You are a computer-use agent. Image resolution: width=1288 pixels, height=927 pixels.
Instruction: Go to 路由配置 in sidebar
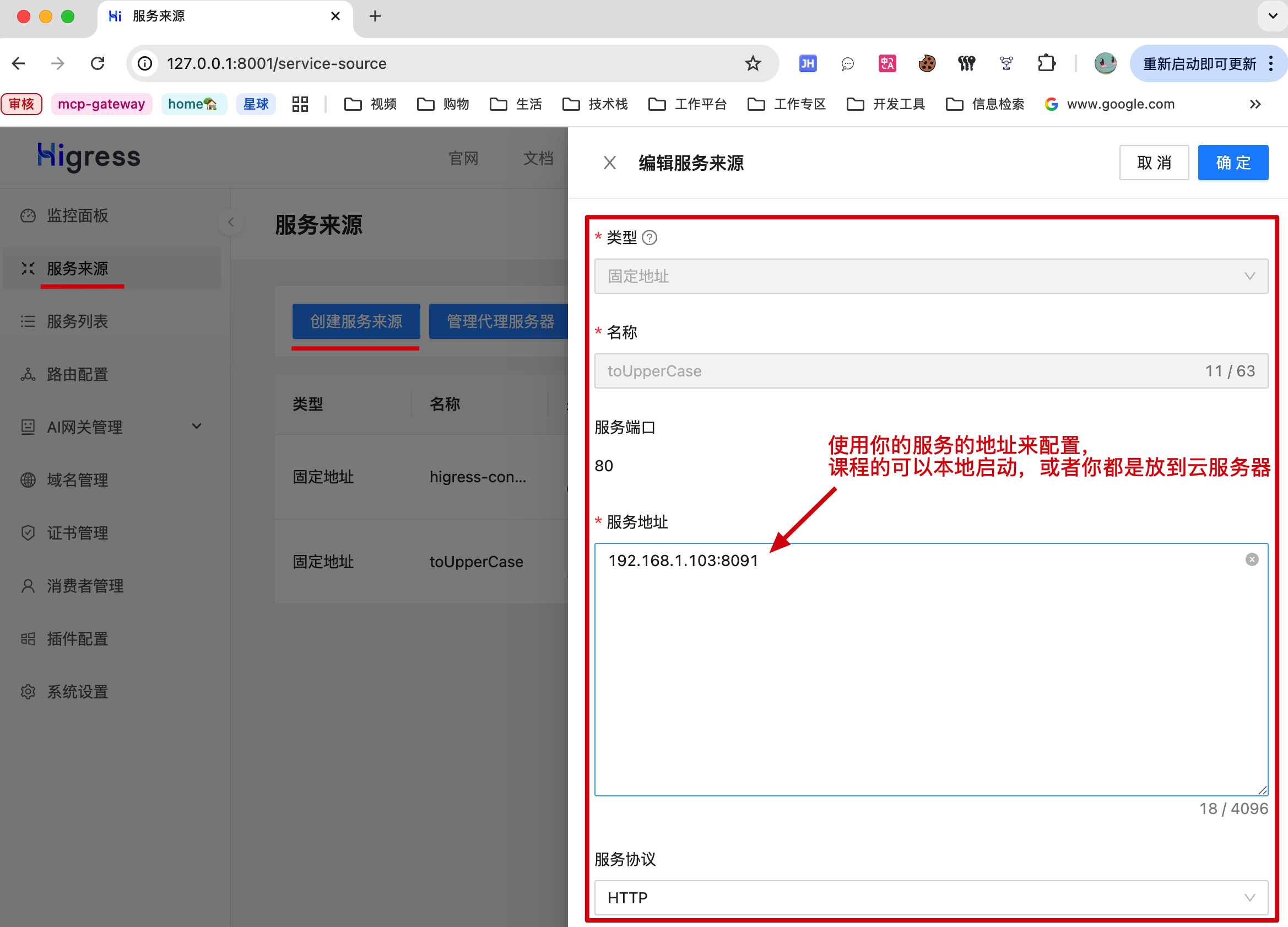(x=77, y=374)
